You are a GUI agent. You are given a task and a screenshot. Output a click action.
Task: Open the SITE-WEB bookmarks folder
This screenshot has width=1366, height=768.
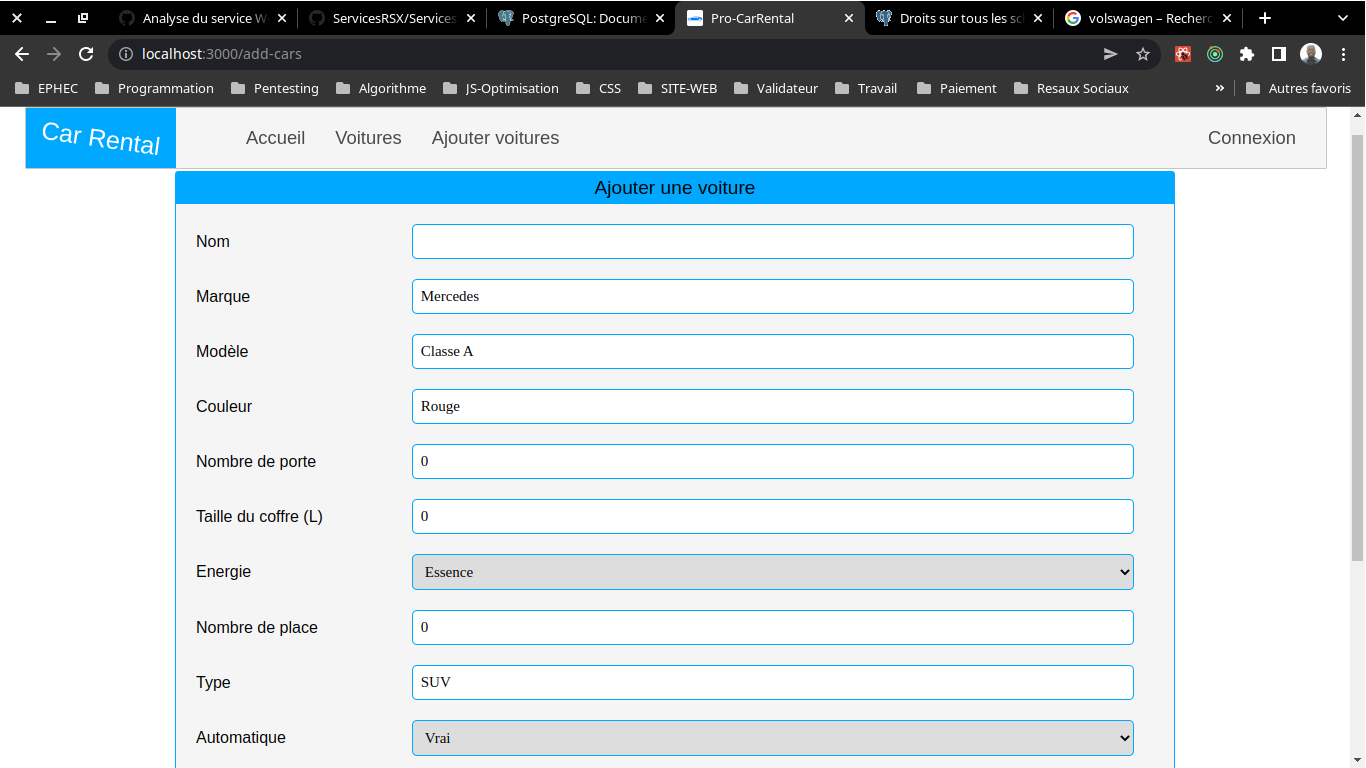(675, 88)
